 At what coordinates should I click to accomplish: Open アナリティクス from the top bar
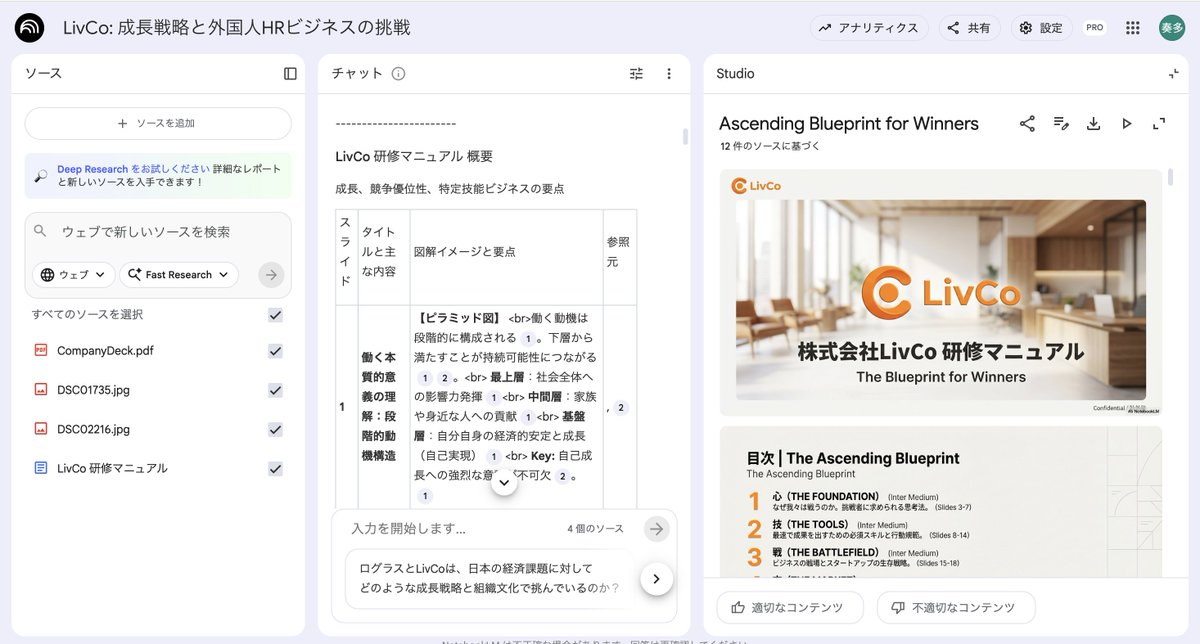pyautogui.click(x=870, y=27)
